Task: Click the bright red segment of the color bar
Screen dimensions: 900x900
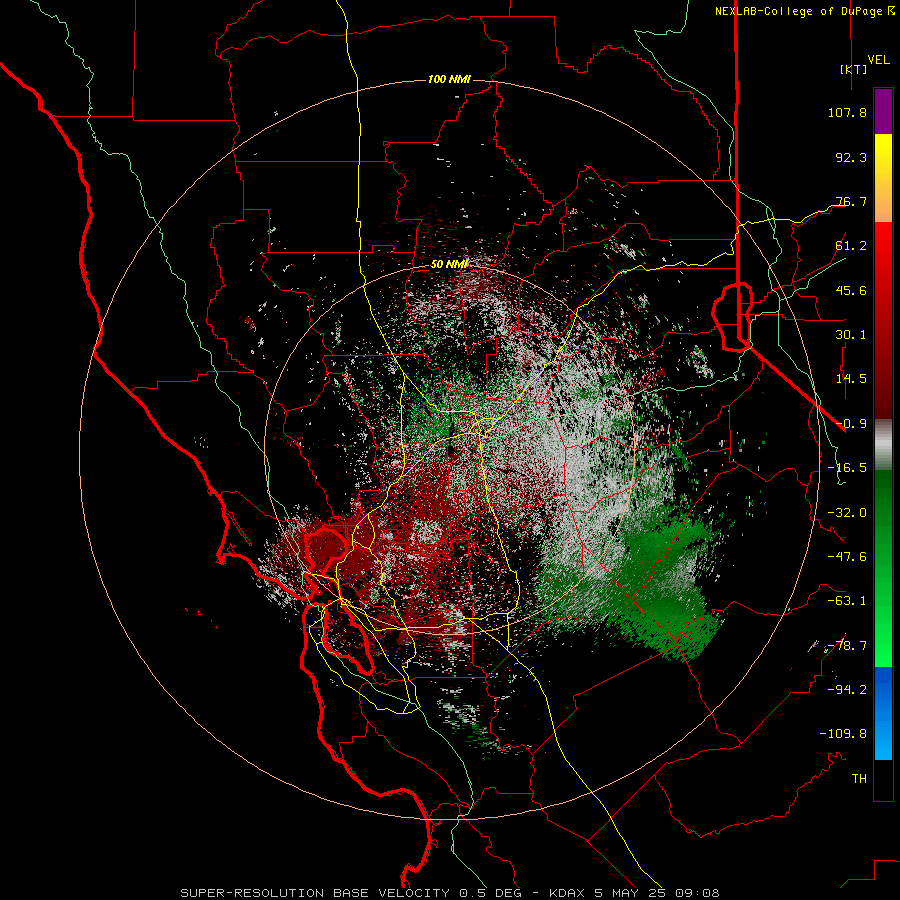Action: tap(883, 244)
